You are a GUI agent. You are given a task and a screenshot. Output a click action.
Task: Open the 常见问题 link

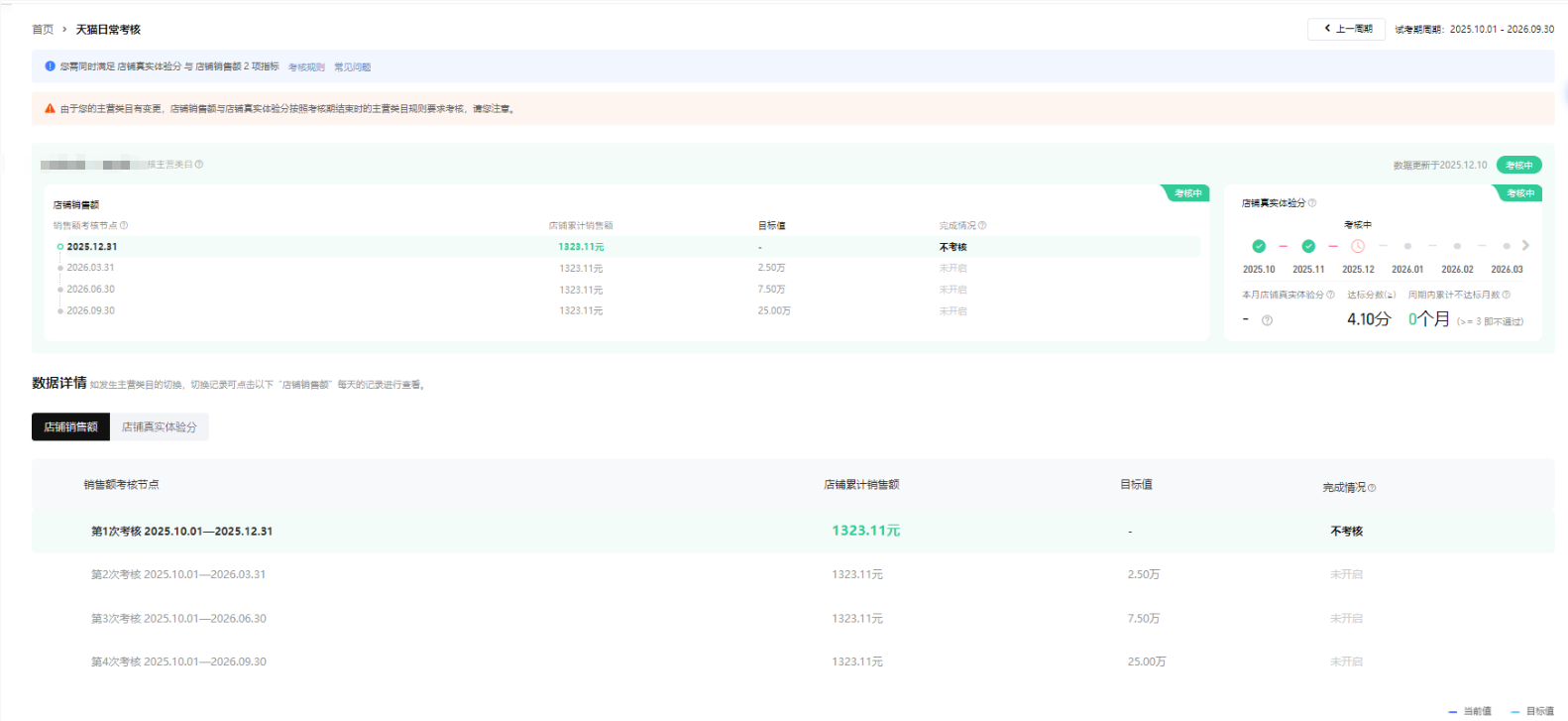pyautogui.click(x=352, y=67)
